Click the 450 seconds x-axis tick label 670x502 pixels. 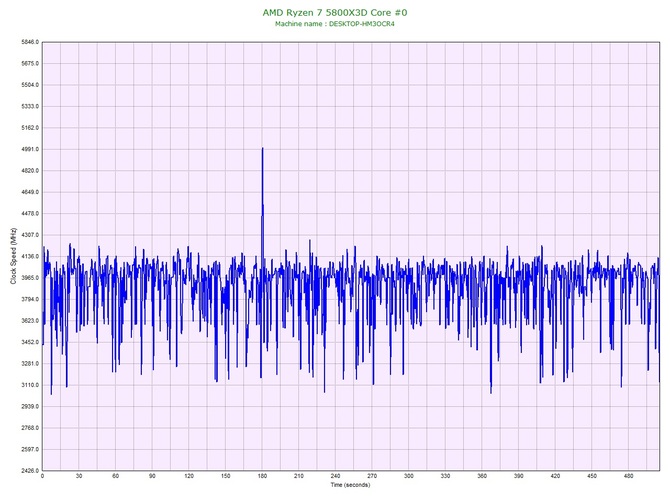click(x=592, y=476)
